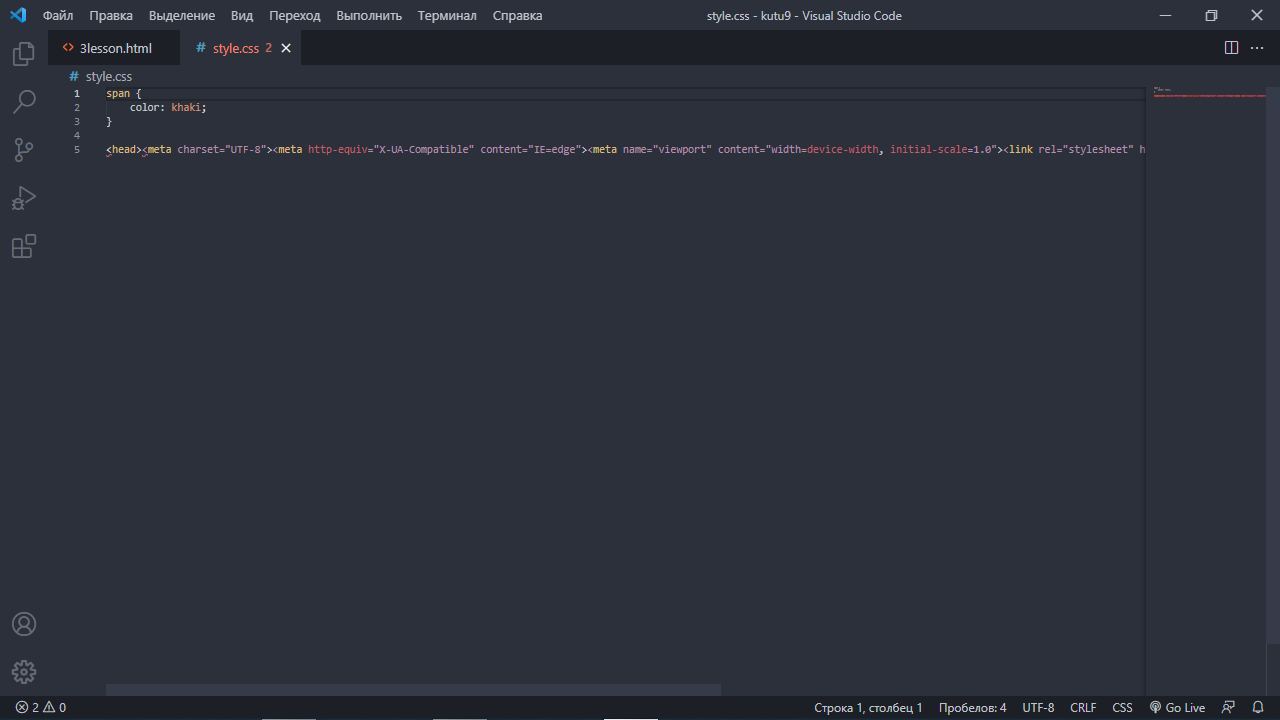This screenshot has height=720, width=1280.
Task: Minimize the VS Code window
Action: [1165, 15]
